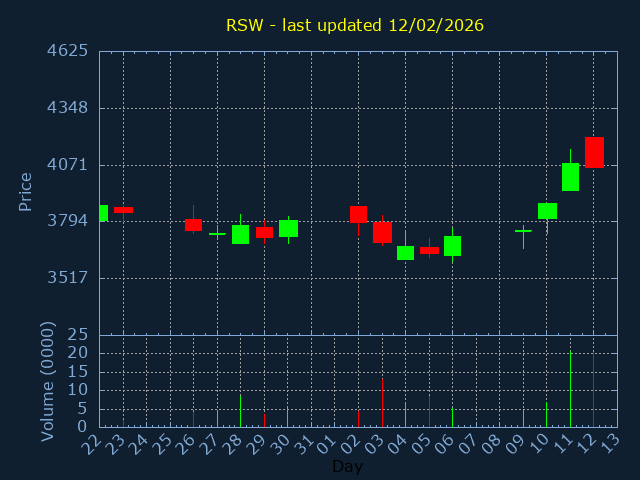Image resolution: width=640 pixels, height=480 pixels.
Task: Click the green volume bar on day 28
Action: click(x=240, y=410)
